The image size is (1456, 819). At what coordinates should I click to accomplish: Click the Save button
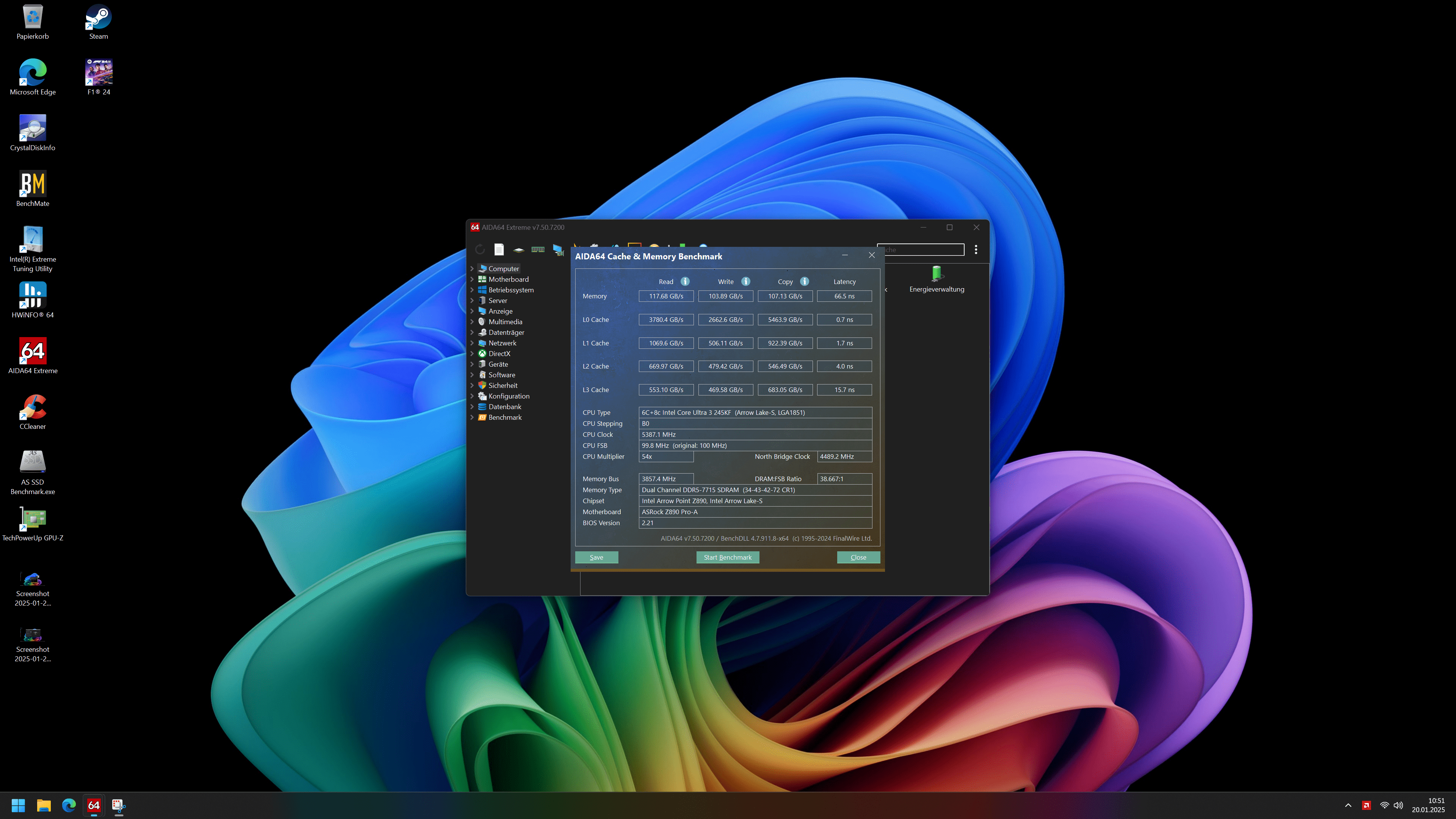596,557
